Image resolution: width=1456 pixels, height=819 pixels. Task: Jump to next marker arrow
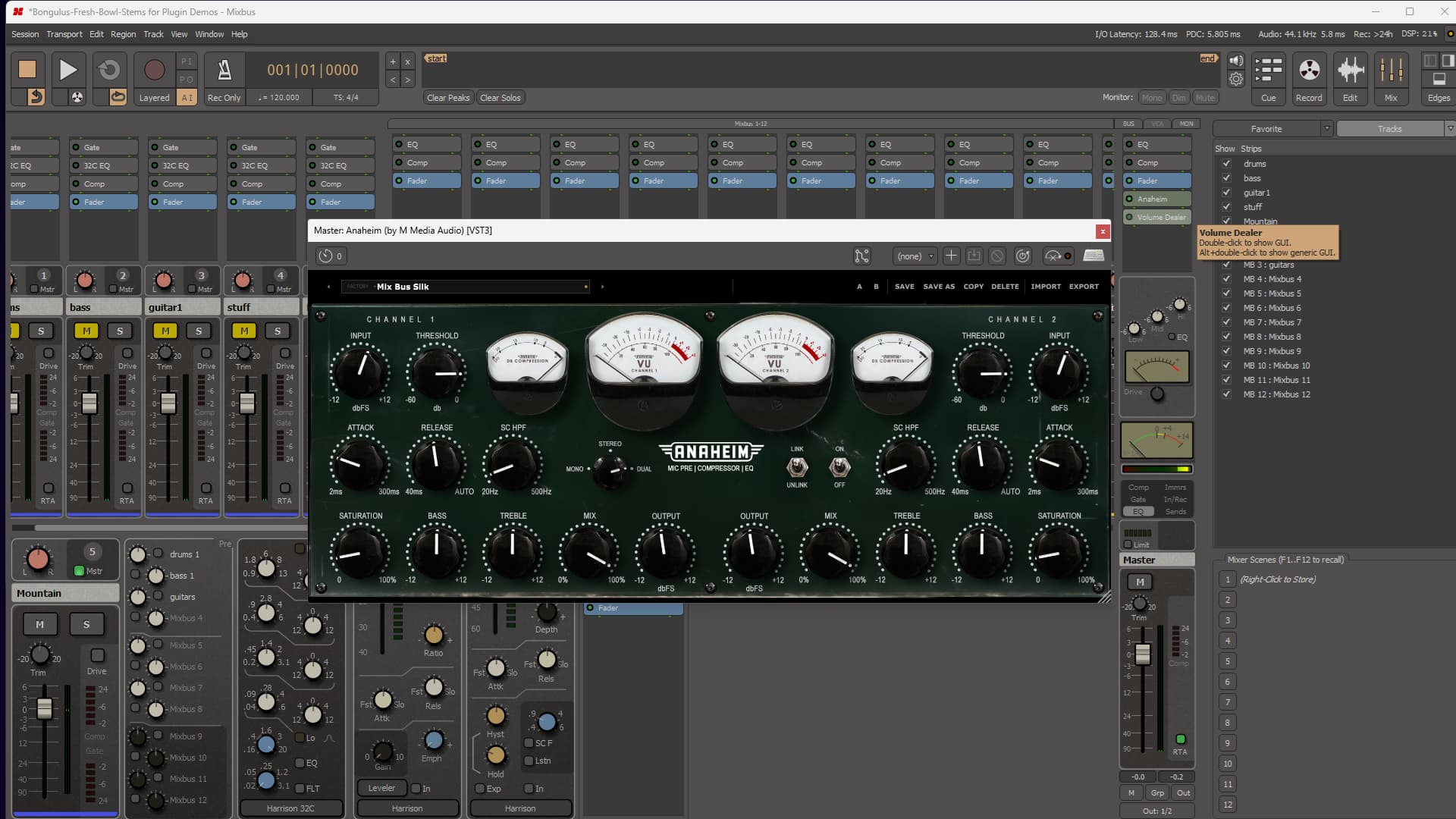click(x=408, y=79)
